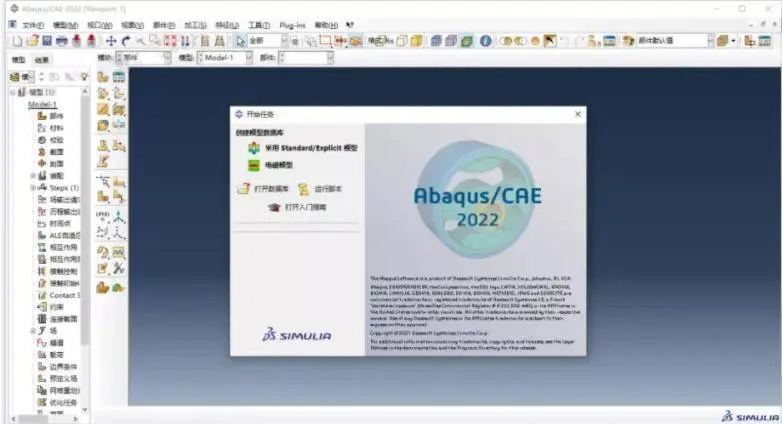Open the Tools menu
782x424 pixels.
point(259,25)
